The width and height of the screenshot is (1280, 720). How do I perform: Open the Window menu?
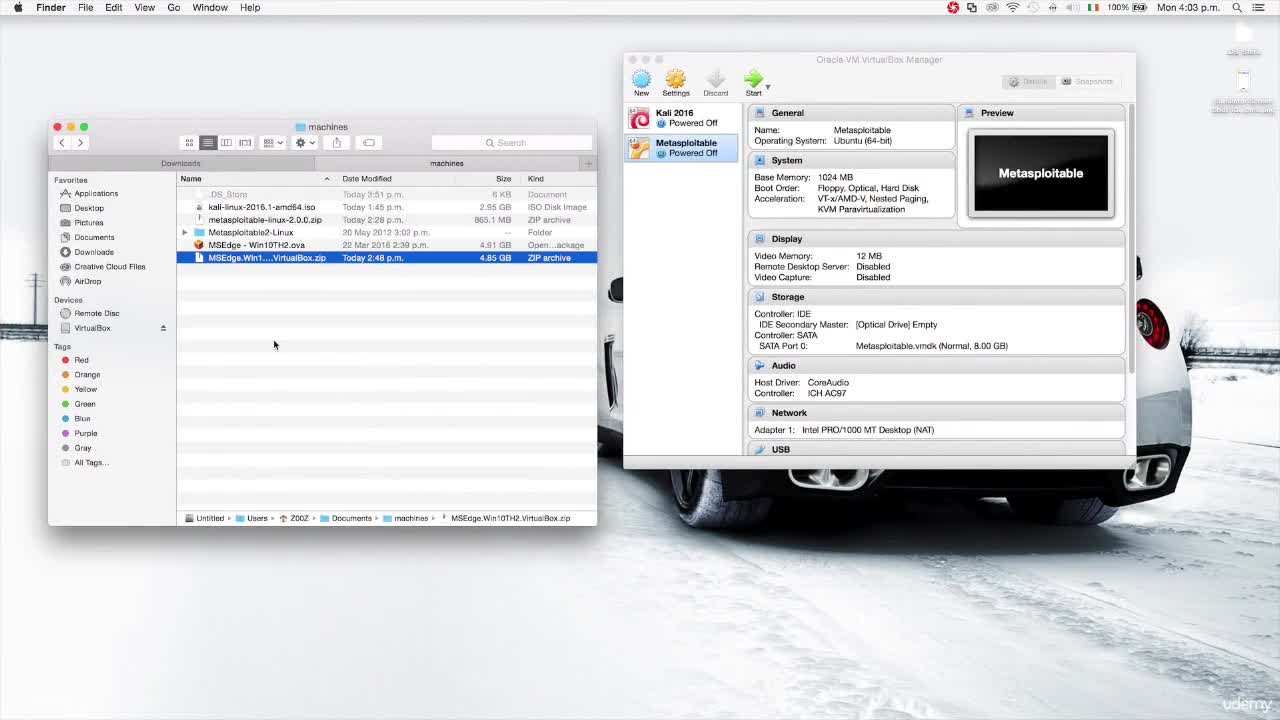pyautogui.click(x=210, y=7)
